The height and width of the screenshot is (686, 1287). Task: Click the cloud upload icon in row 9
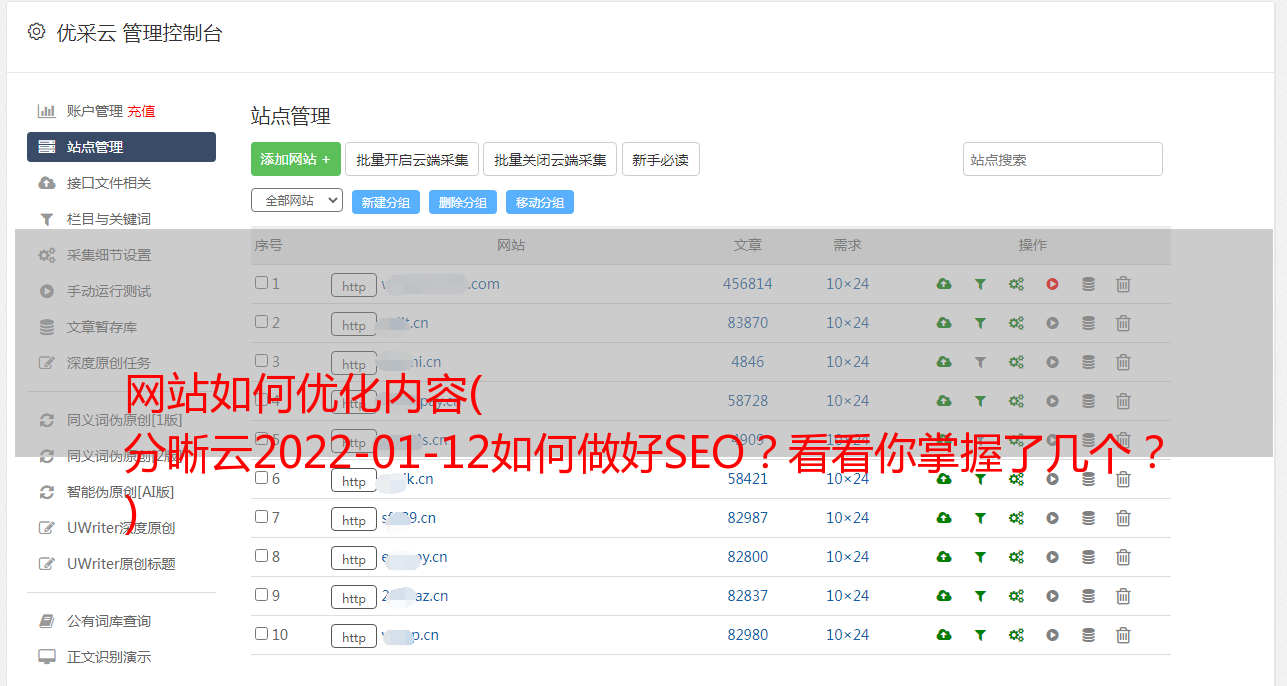coord(944,596)
